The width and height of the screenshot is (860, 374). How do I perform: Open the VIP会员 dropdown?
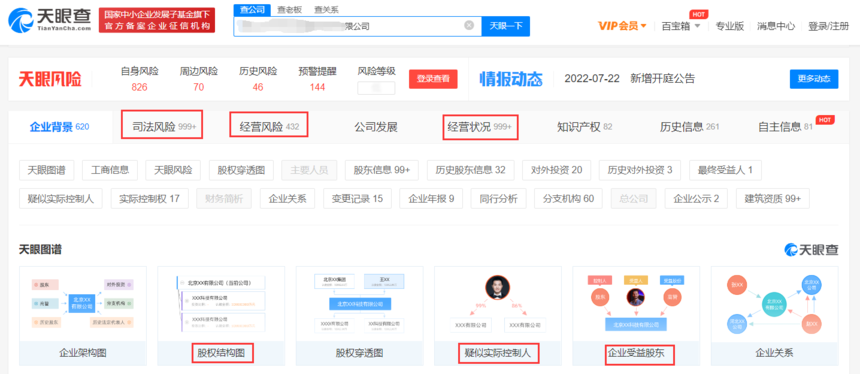tap(622, 26)
